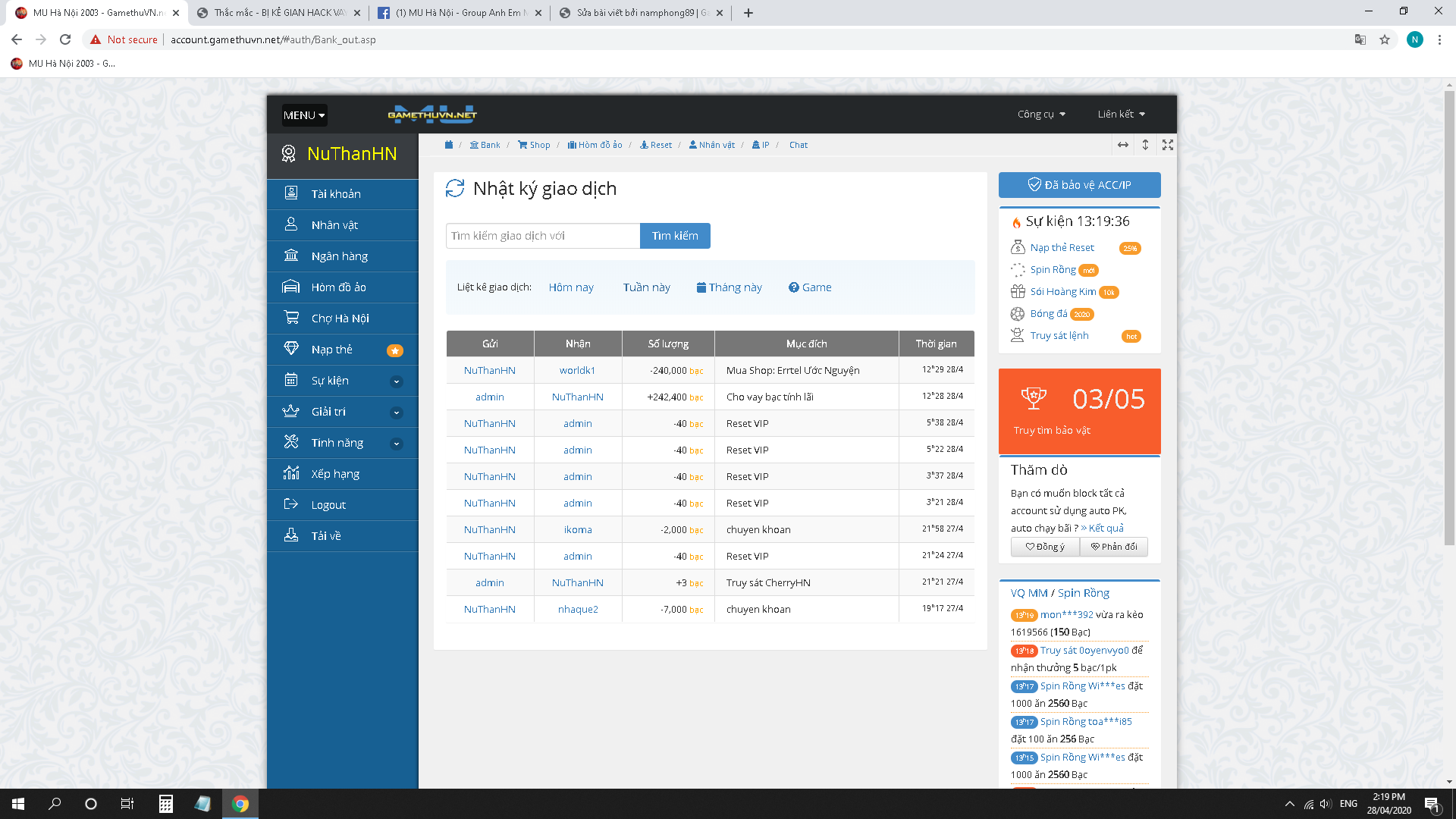Image resolution: width=1456 pixels, height=819 pixels.
Task: Vote Đồng ý in the poll
Action: (x=1045, y=547)
